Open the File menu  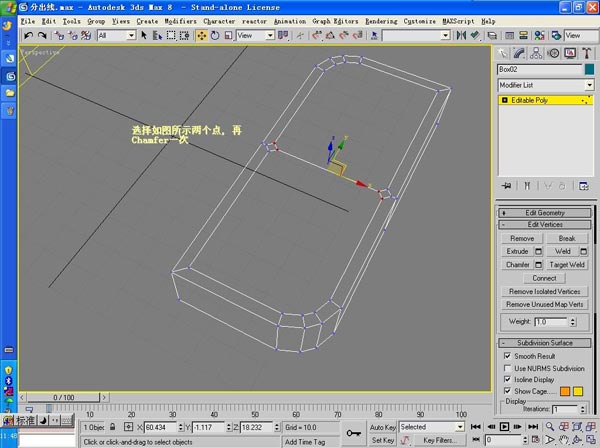(x=28, y=21)
